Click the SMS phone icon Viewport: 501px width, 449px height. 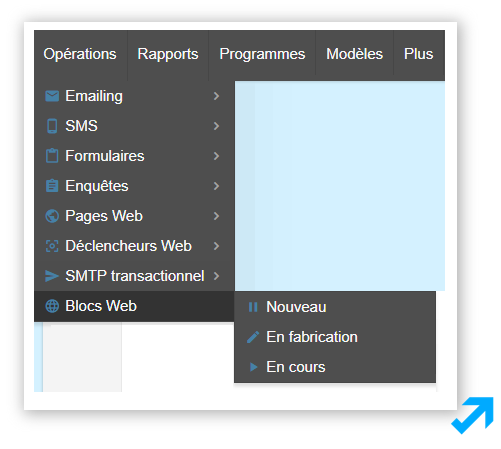coord(52,126)
